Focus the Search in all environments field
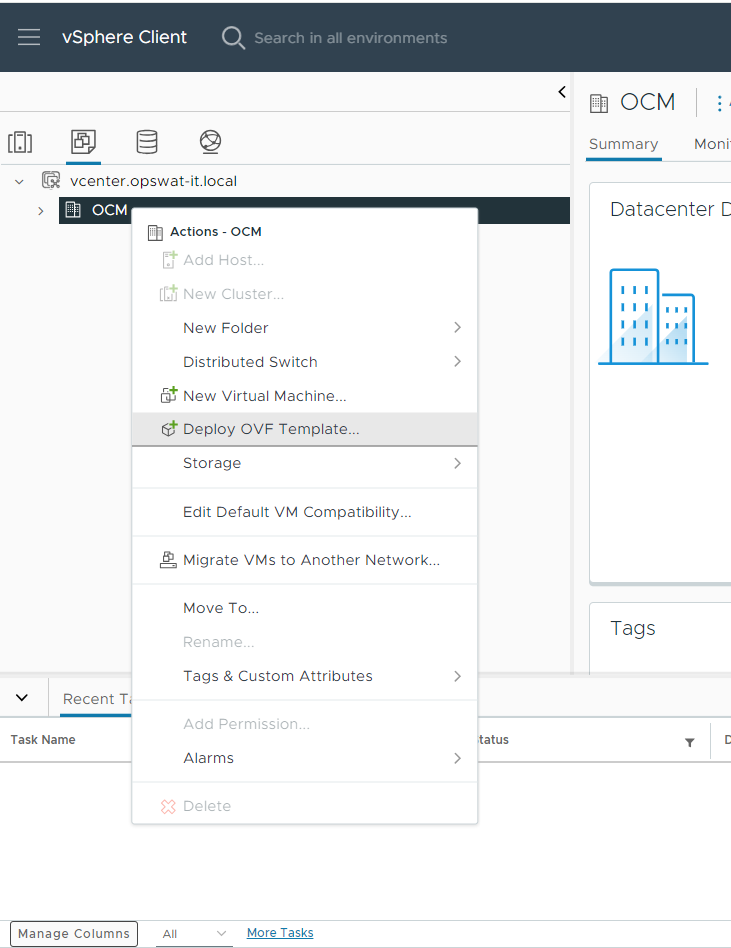The image size is (731, 948). (x=351, y=37)
